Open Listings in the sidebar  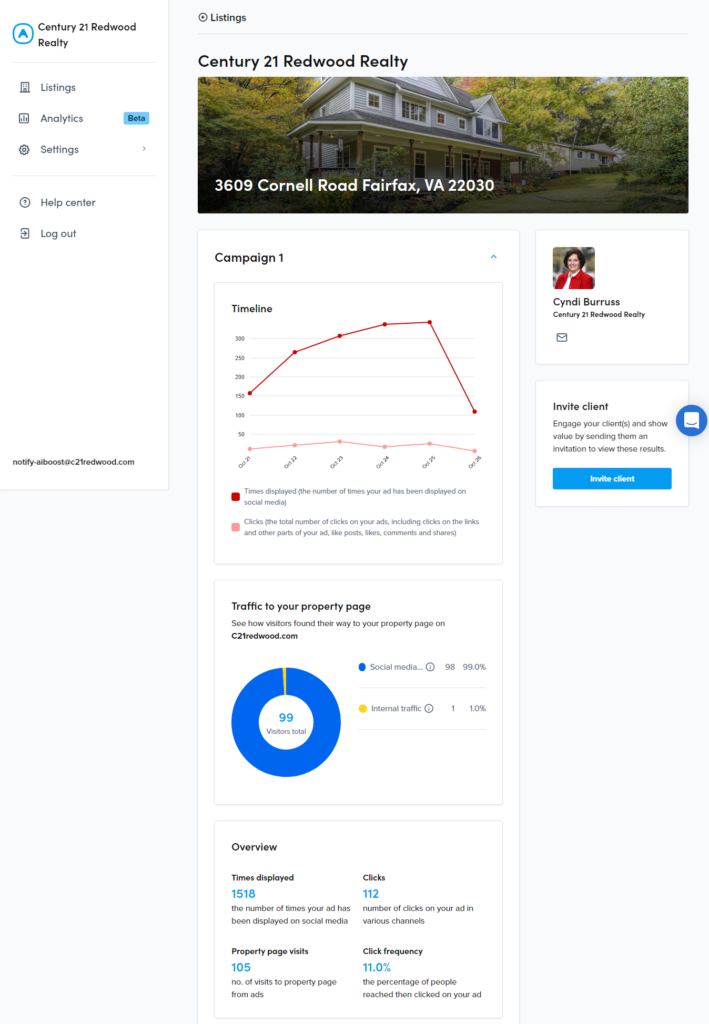coord(57,88)
